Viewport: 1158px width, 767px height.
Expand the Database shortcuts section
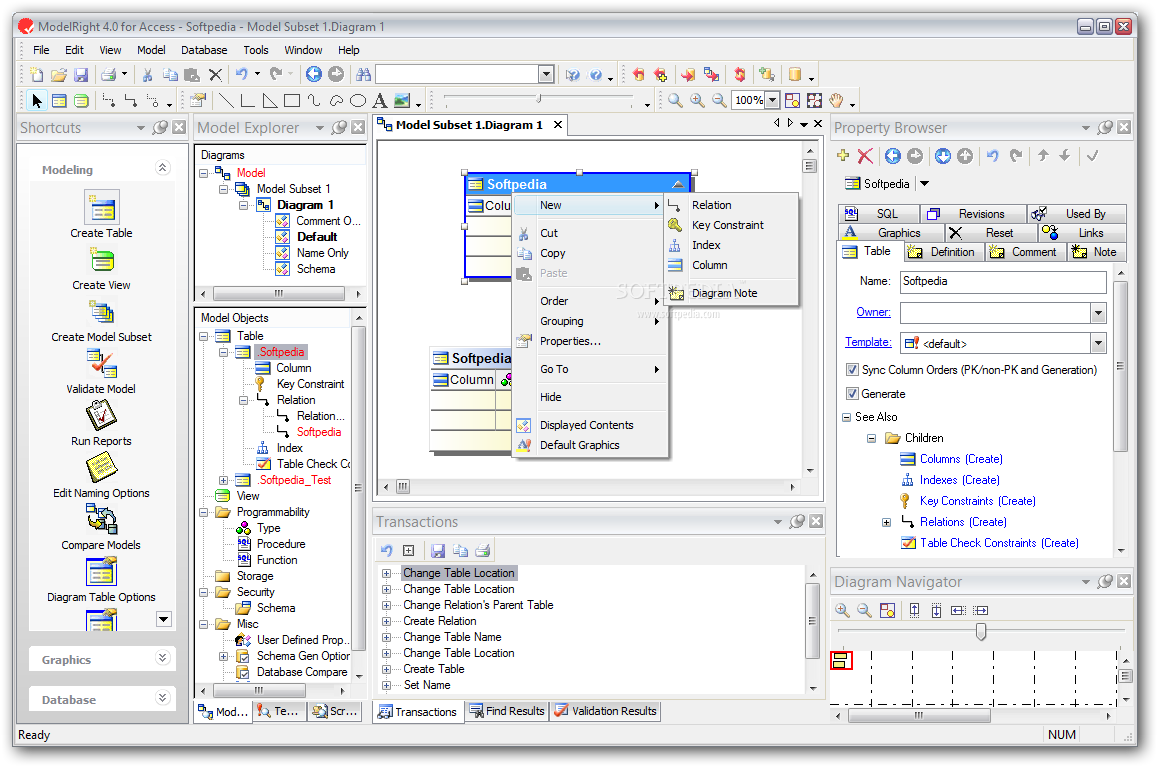pos(163,698)
